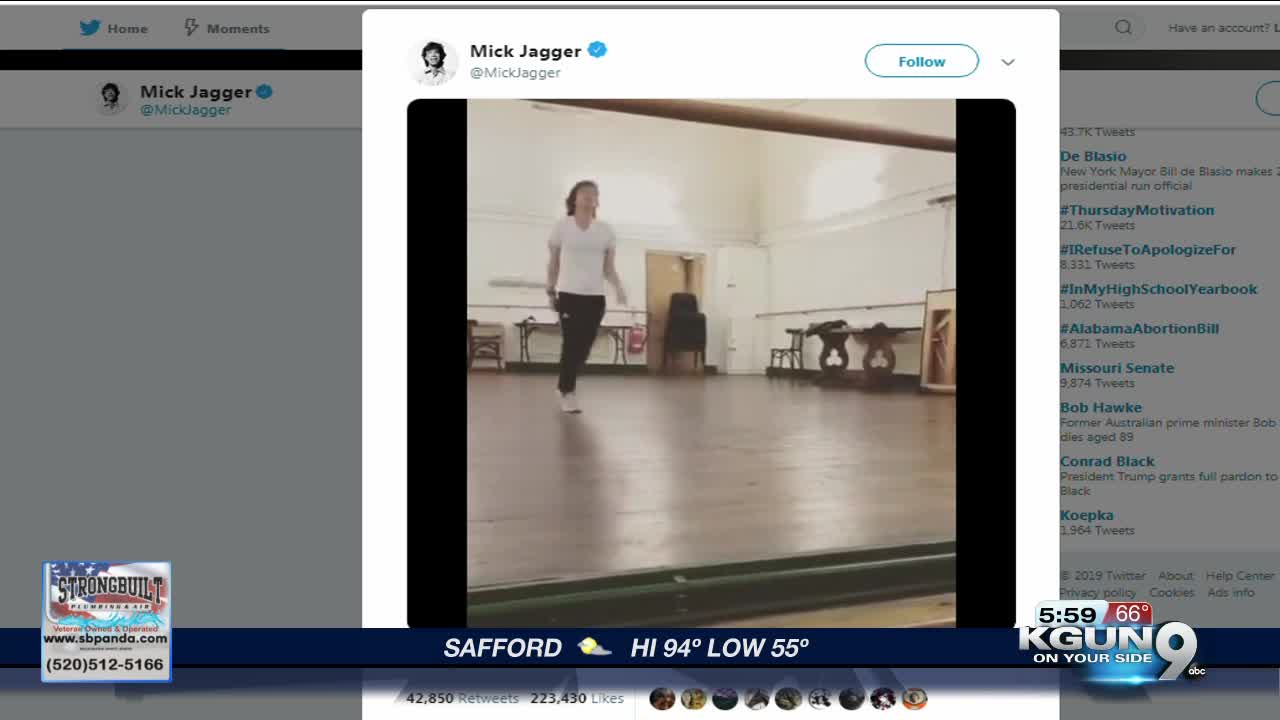Click verified badge on background profile name

(265, 91)
